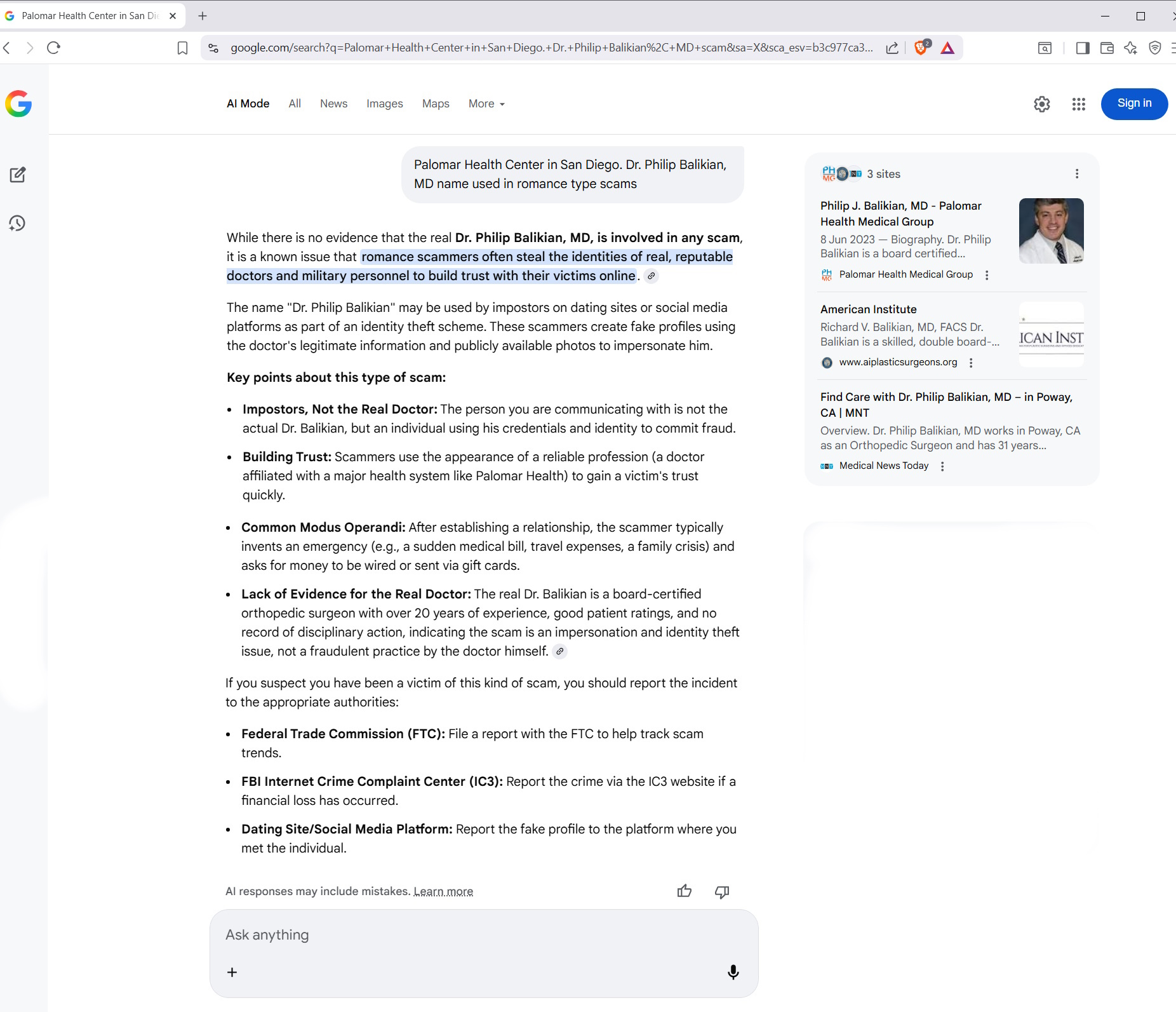Image resolution: width=1176 pixels, height=1012 pixels.
Task: Click the Brave Shields lion icon
Action: coord(921,48)
